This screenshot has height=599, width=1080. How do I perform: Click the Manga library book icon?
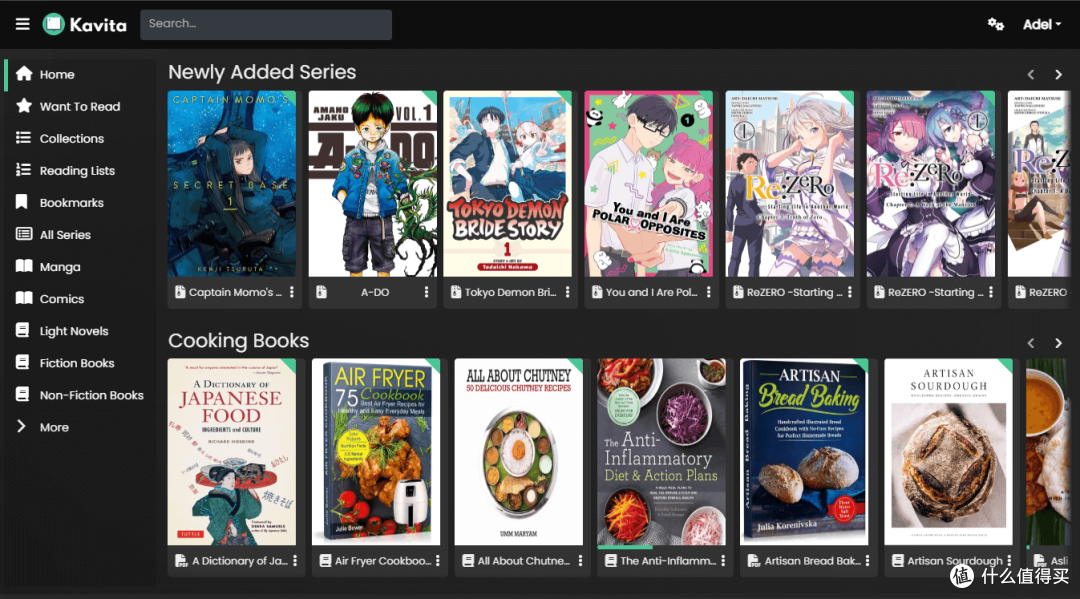coord(24,266)
